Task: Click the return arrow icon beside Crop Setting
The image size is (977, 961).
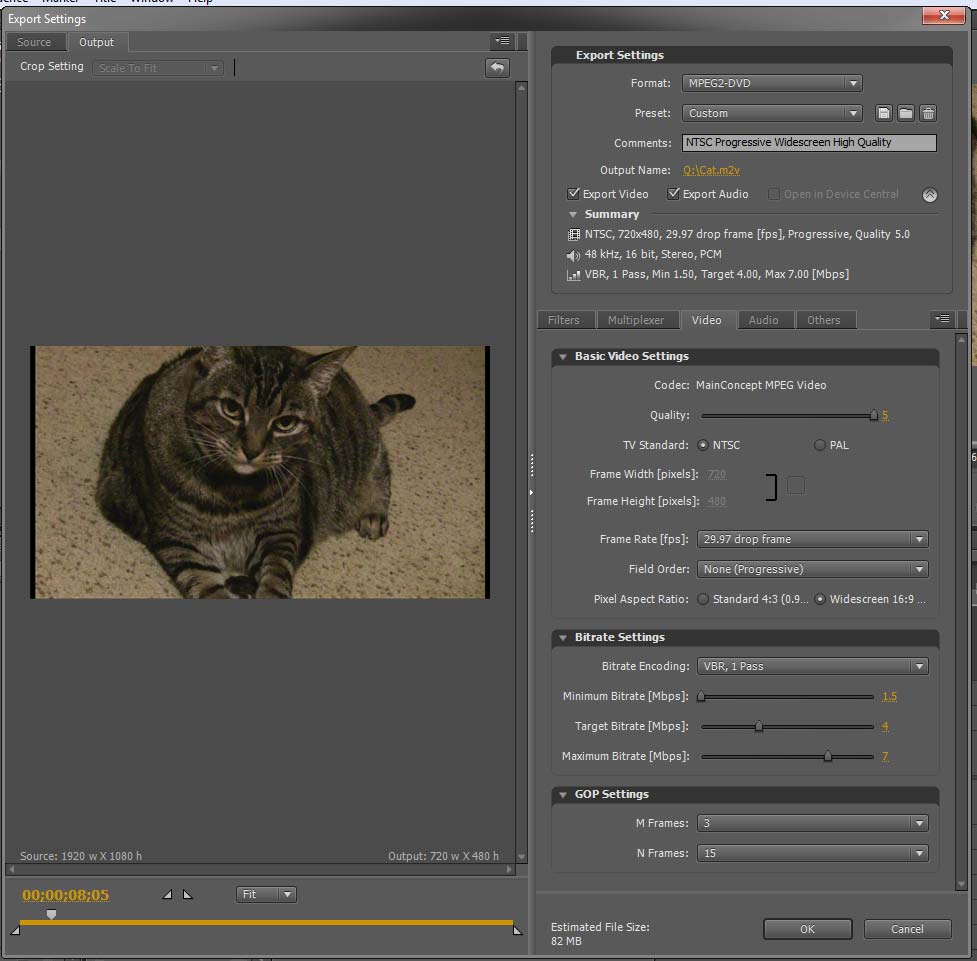Action: coord(497,68)
